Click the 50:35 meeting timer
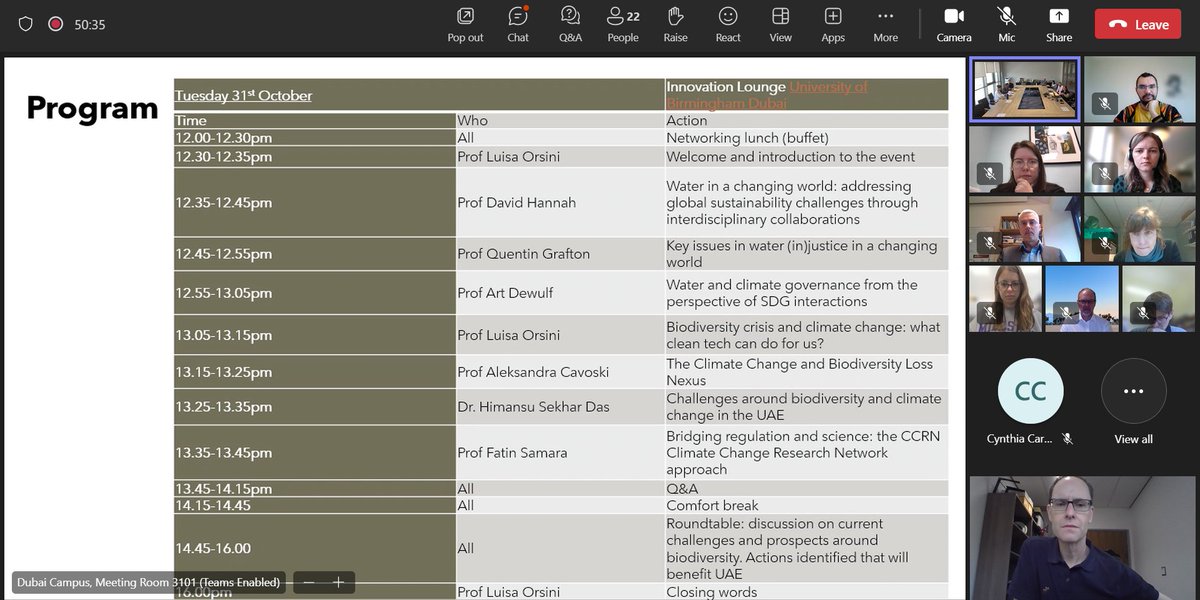The image size is (1200, 600). click(x=90, y=24)
